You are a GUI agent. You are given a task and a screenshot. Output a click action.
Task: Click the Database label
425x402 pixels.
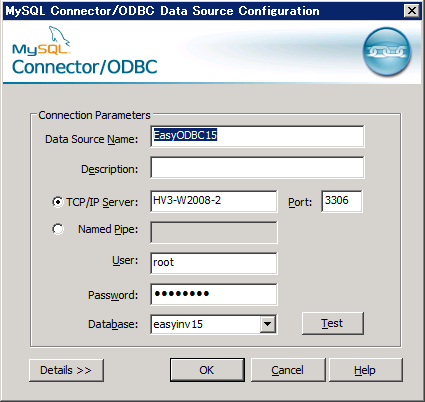pyautogui.click(x=113, y=324)
